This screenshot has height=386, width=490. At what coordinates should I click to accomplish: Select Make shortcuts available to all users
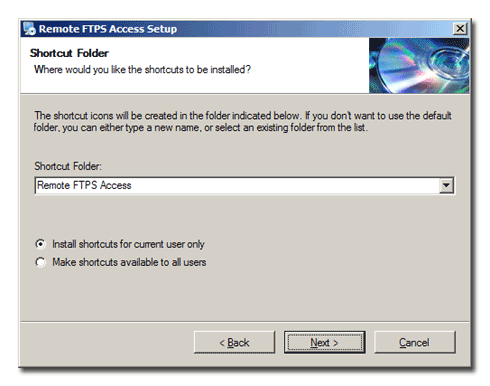[x=40, y=262]
